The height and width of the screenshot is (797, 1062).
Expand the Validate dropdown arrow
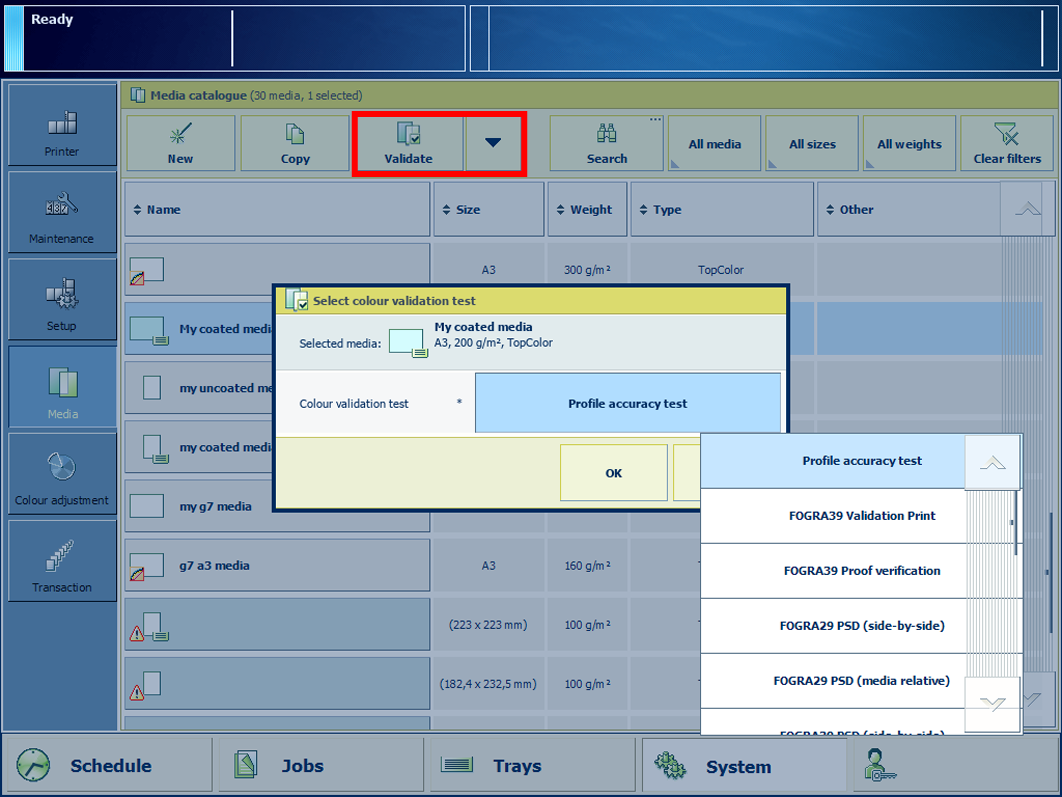493,144
